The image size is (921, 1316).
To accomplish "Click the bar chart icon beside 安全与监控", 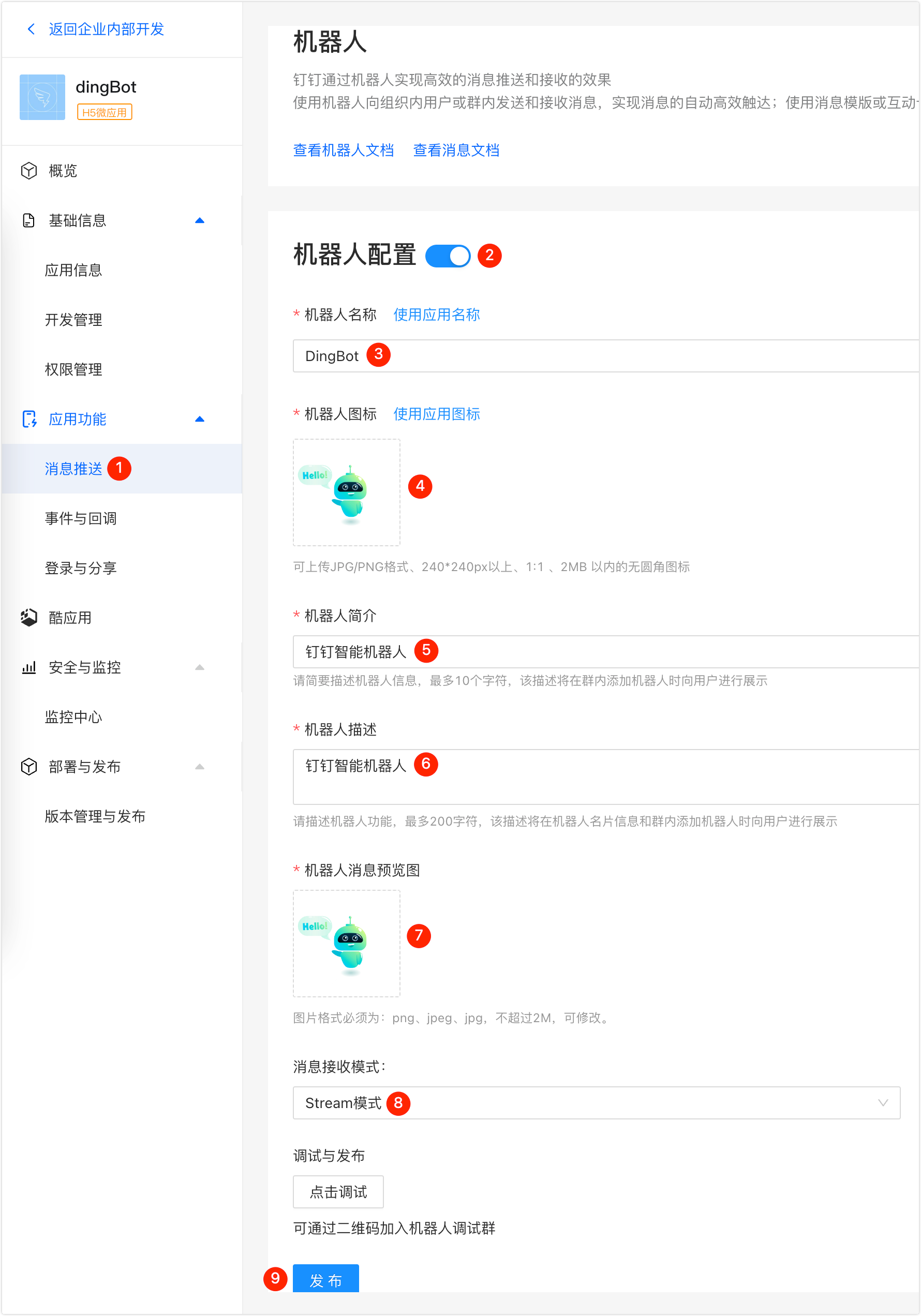I will pyautogui.click(x=28, y=667).
